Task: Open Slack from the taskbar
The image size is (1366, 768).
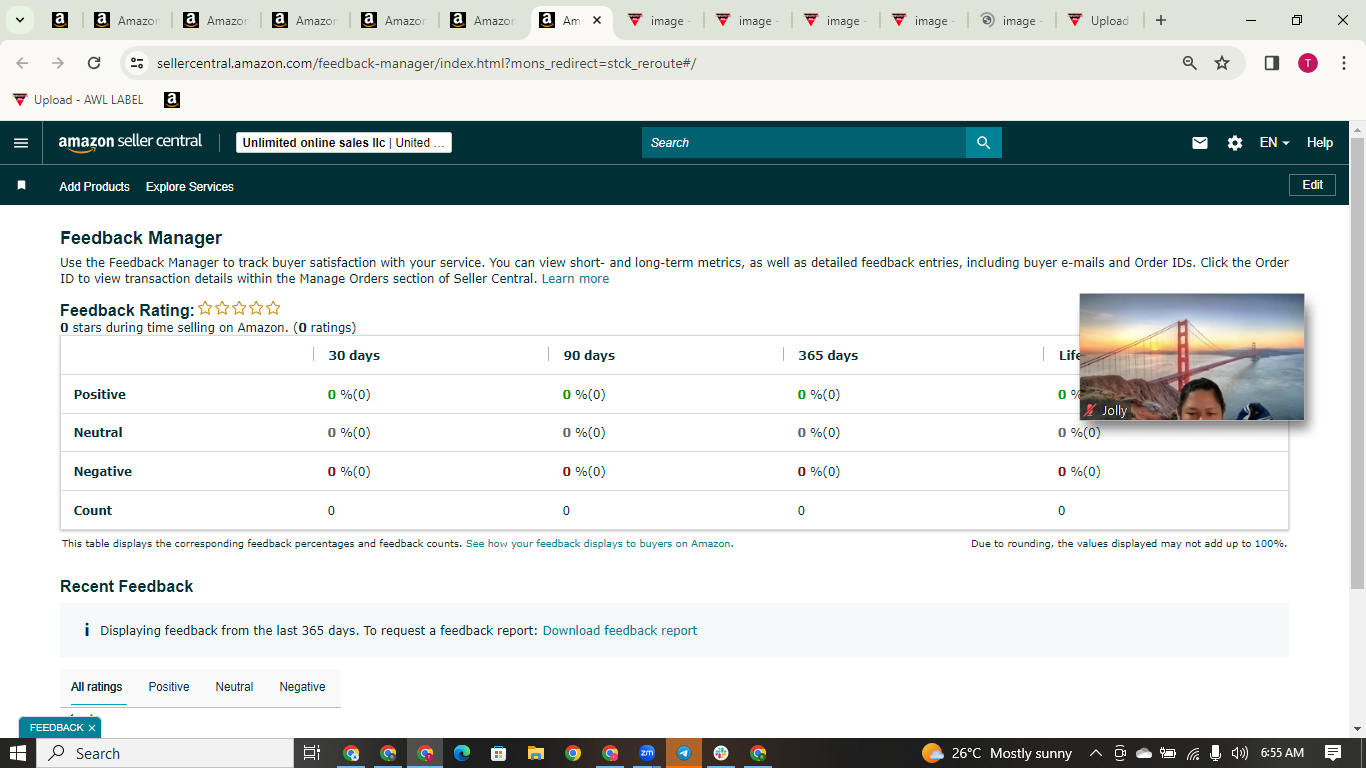Action: point(721,753)
